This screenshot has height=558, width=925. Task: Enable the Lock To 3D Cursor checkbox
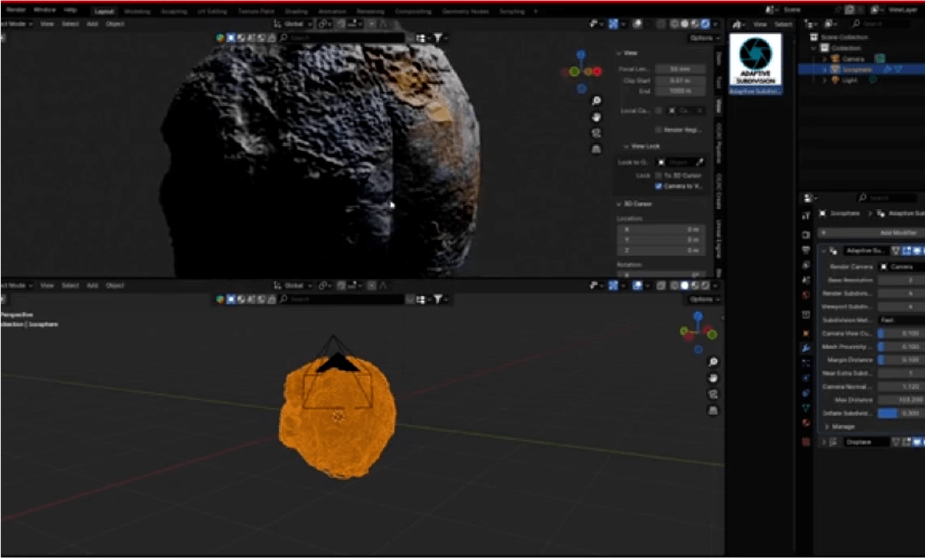click(x=658, y=175)
